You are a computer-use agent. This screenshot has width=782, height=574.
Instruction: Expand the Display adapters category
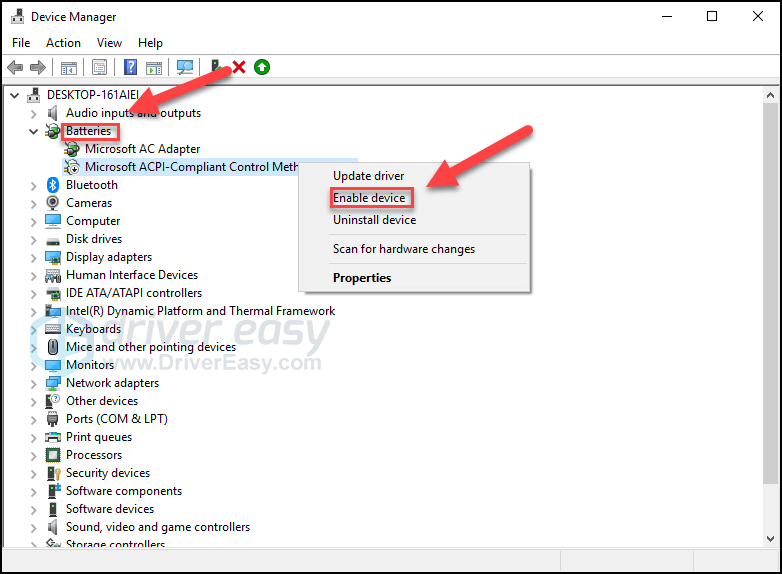[33, 258]
